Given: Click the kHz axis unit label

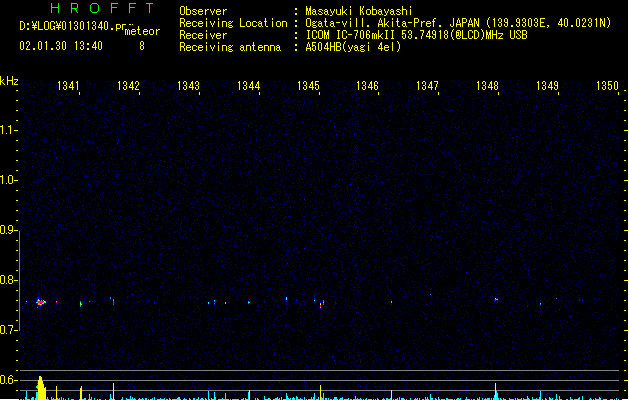Looking at the screenshot, I should pos(9,81).
